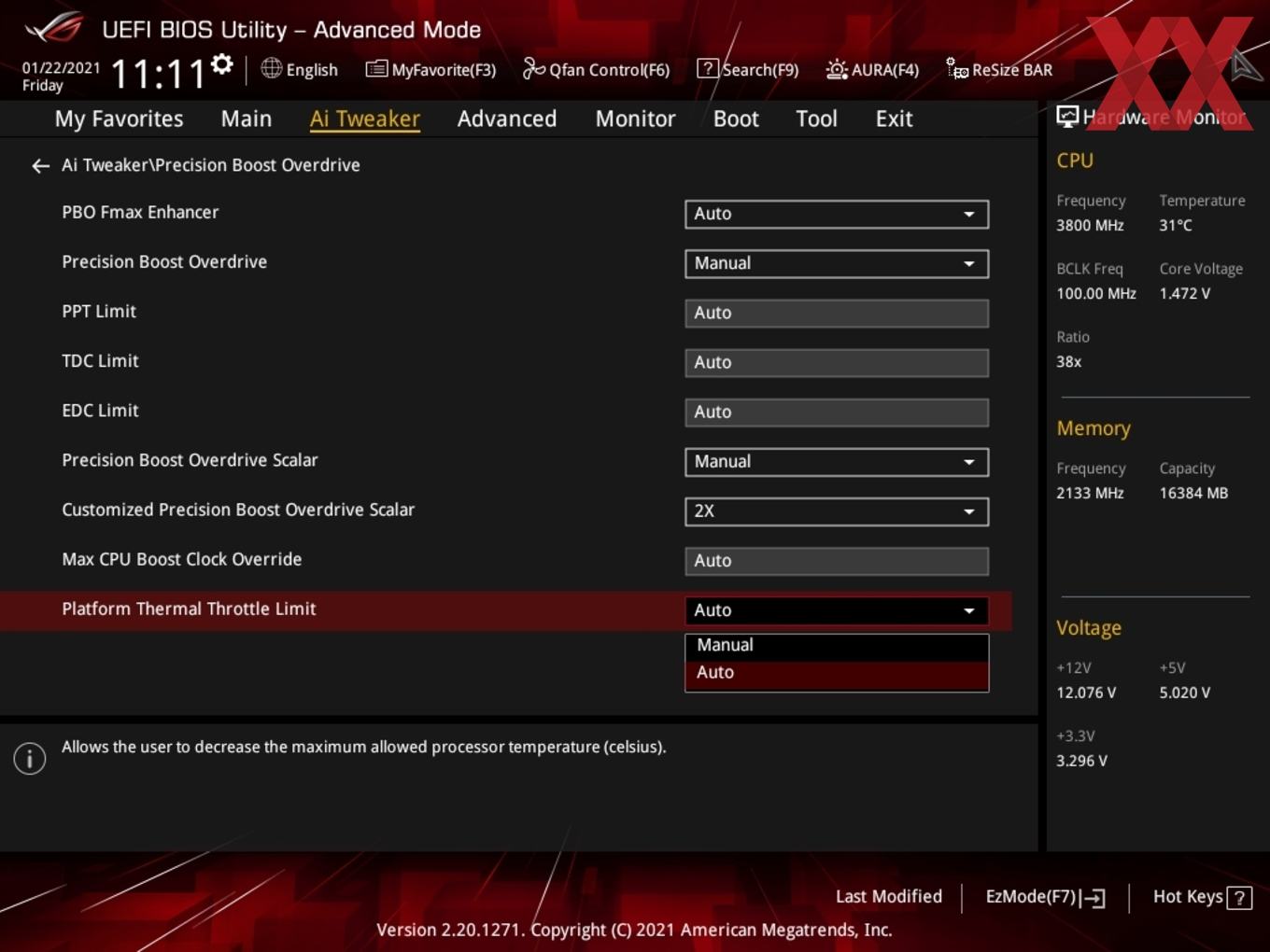Choose Auto in the open dropdown list
Screen dimensions: 1270x952
coord(837,673)
